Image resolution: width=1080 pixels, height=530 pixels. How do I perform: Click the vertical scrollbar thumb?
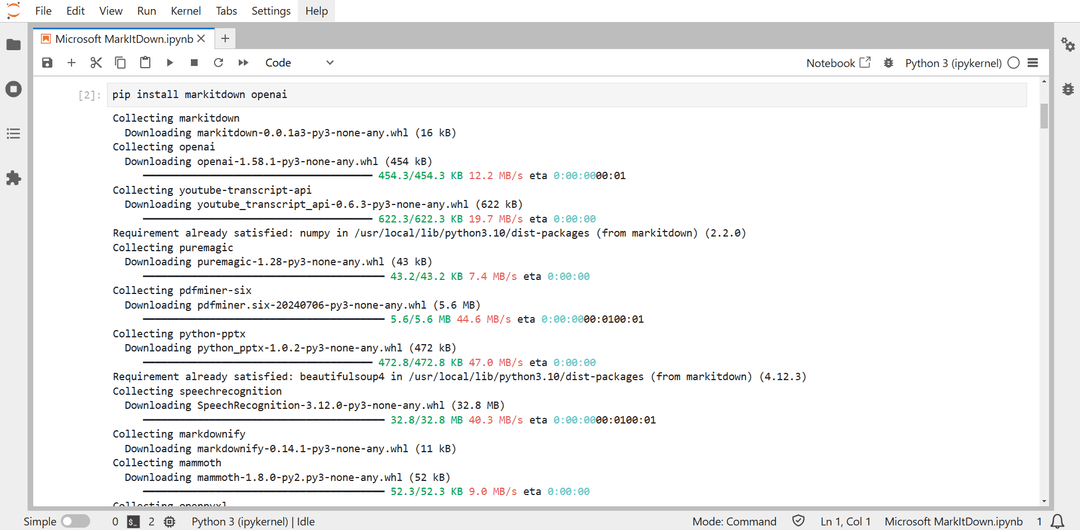1044,116
